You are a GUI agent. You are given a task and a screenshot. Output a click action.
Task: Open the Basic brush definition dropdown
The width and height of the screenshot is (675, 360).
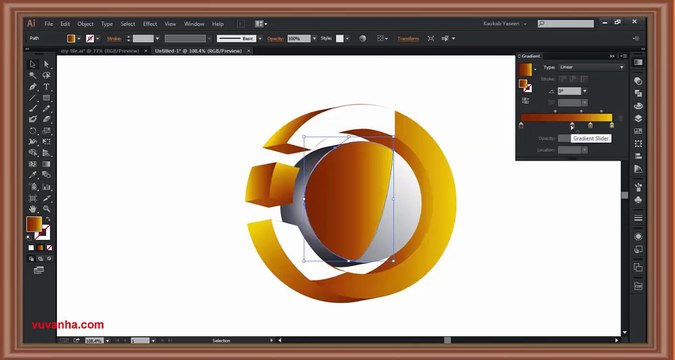tap(260, 38)
